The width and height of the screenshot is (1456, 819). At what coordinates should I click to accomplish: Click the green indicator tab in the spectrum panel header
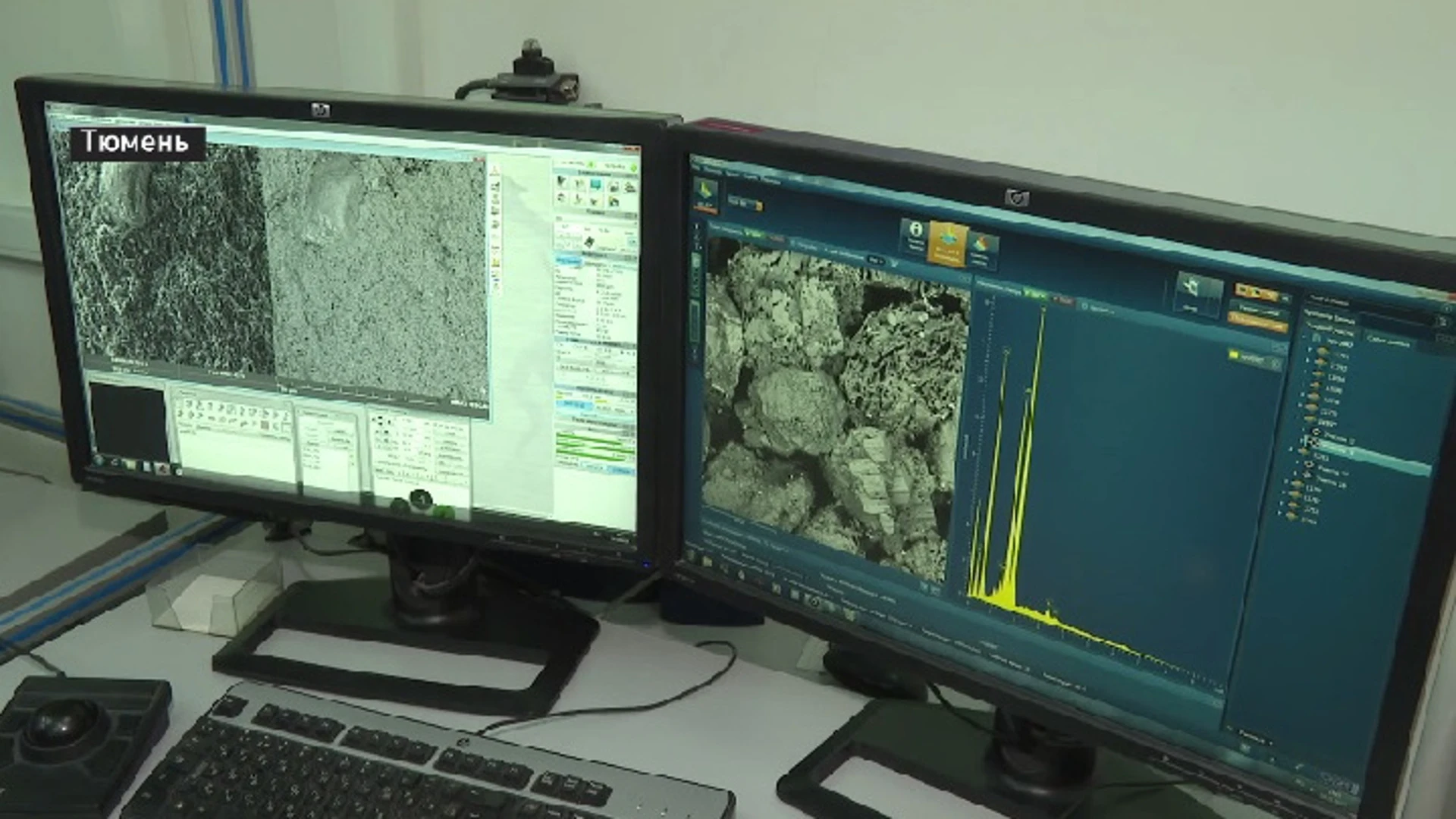[1034, 294]
